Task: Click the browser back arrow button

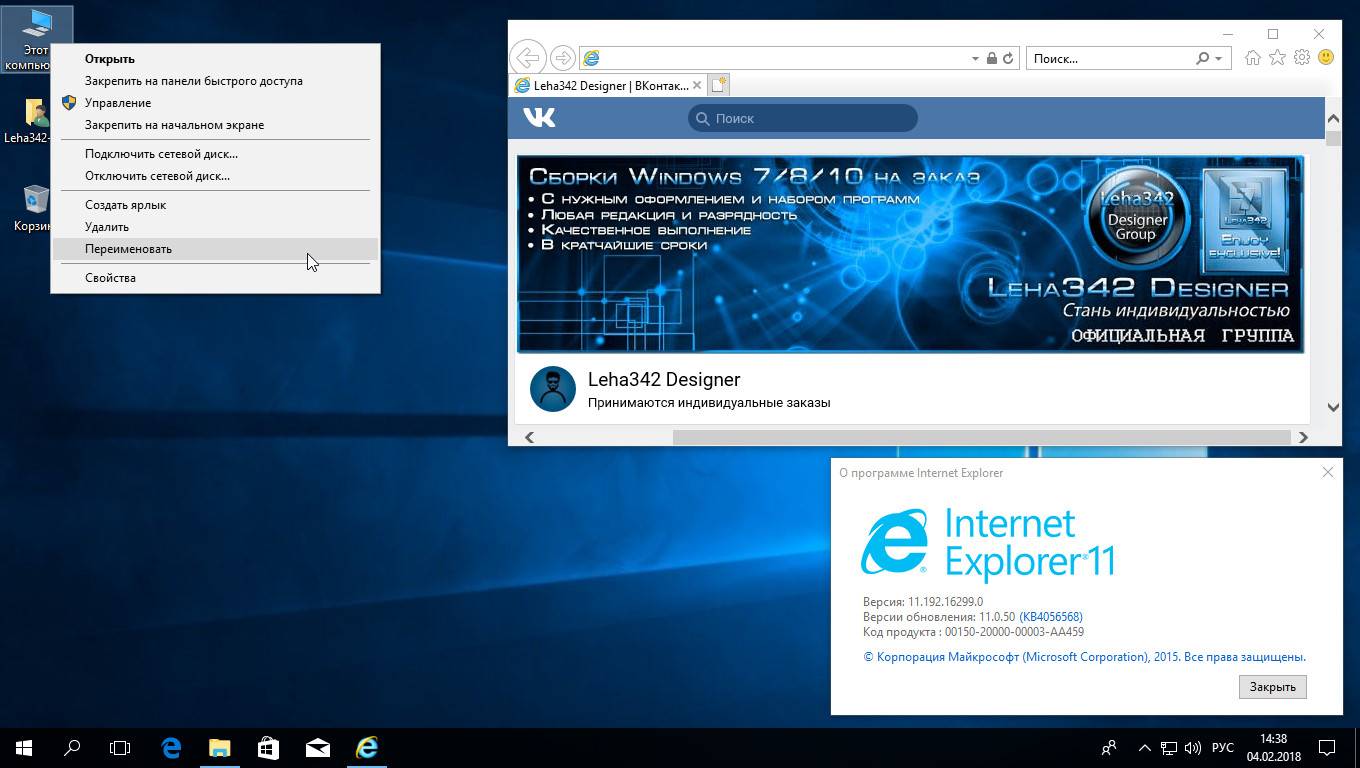Action: click(x=527, y=58)
